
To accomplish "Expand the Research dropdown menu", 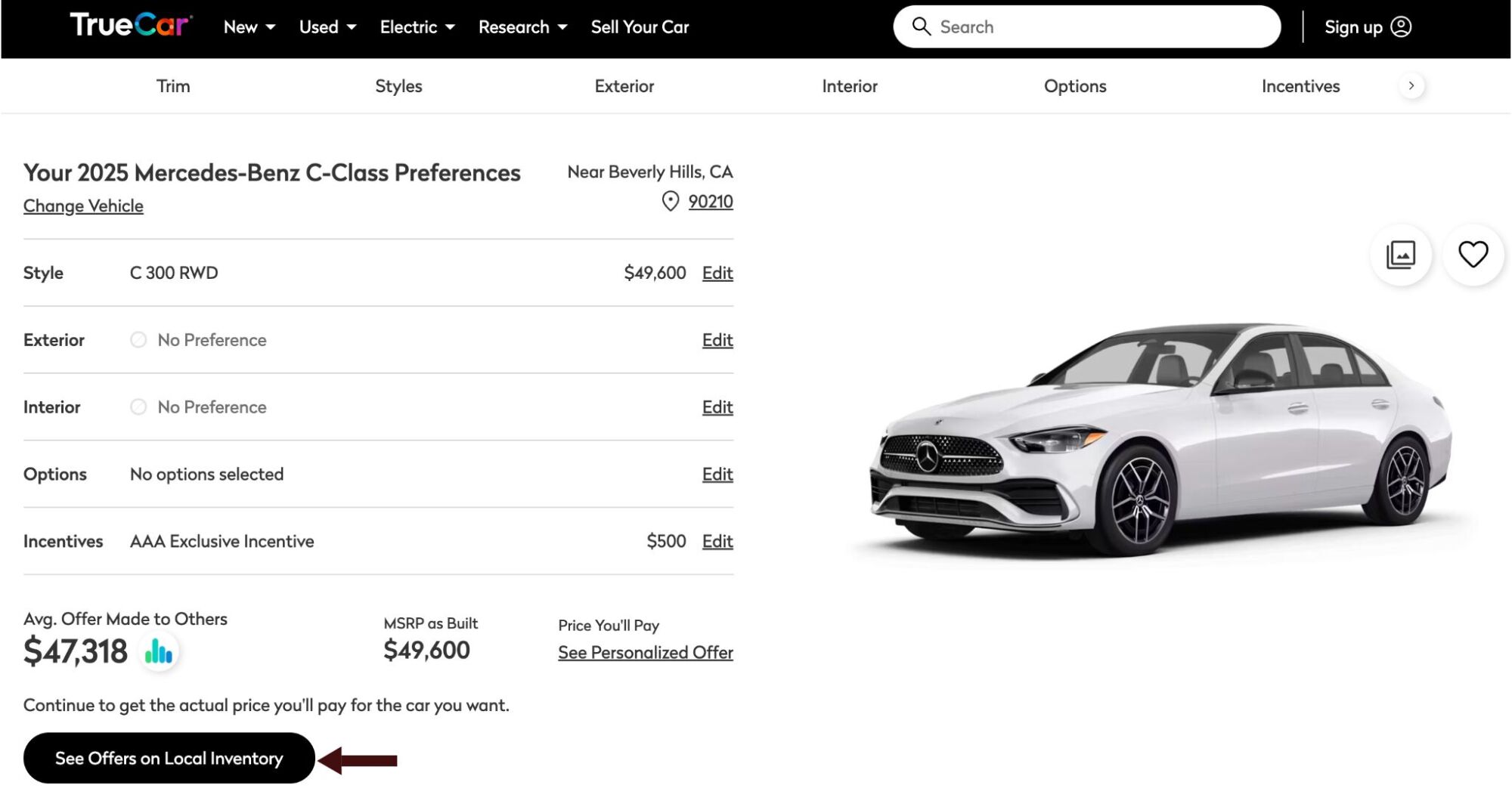I will click(x=522, y=27).
